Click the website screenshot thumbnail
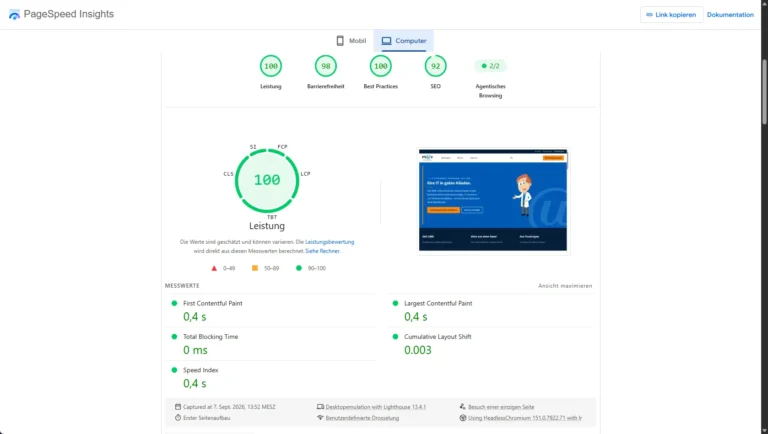The height and width of the screenshot is (434, 768). click(493, 201)
